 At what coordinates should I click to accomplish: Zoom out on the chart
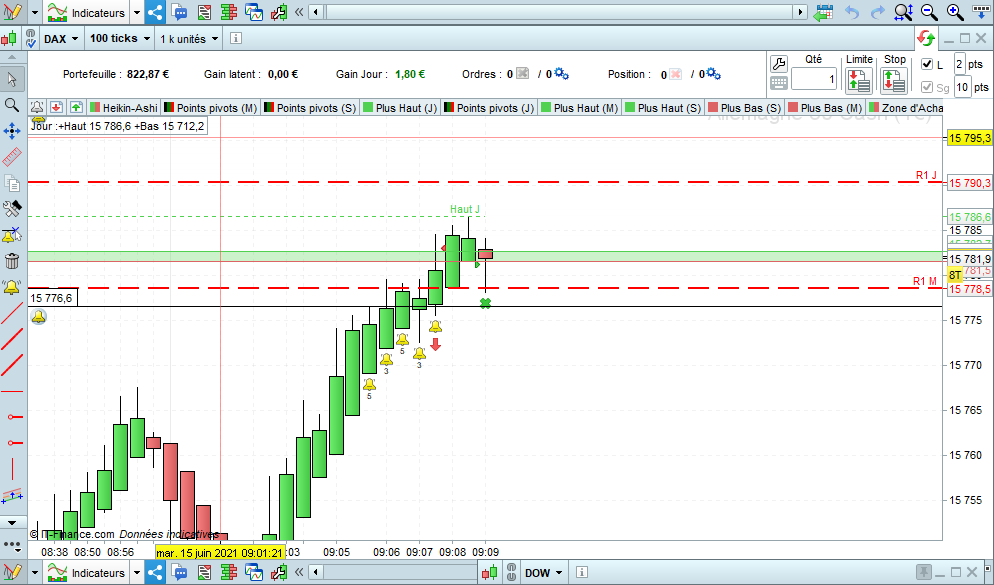pos(929,12)
